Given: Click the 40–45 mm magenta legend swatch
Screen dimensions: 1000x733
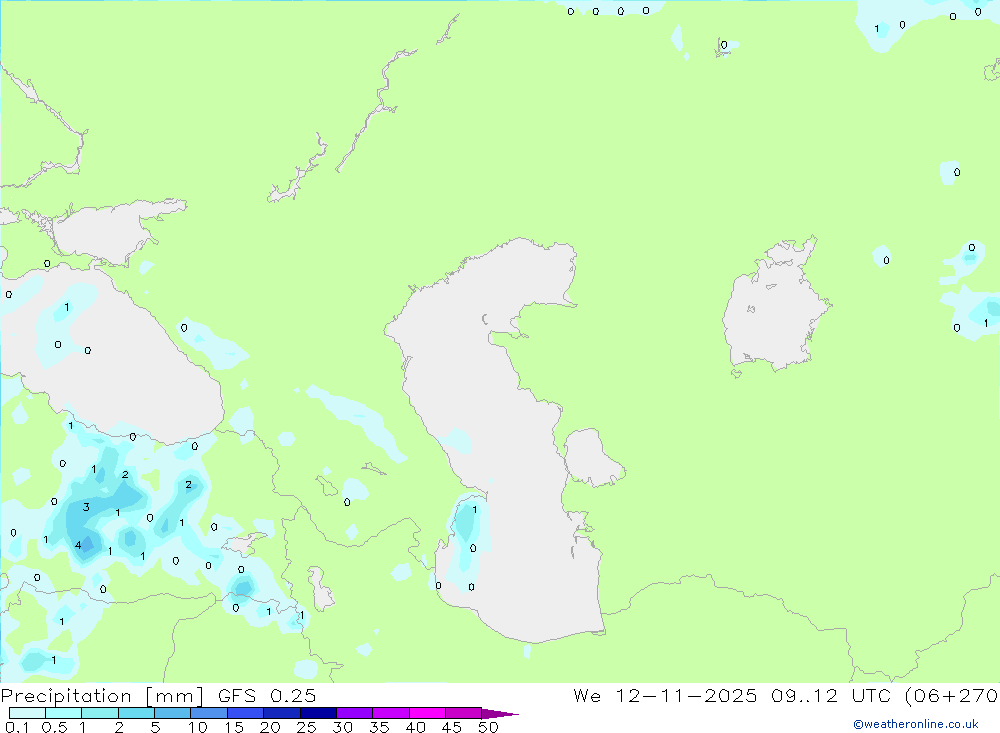Looking at the screenshot, I should click(427, 713).
